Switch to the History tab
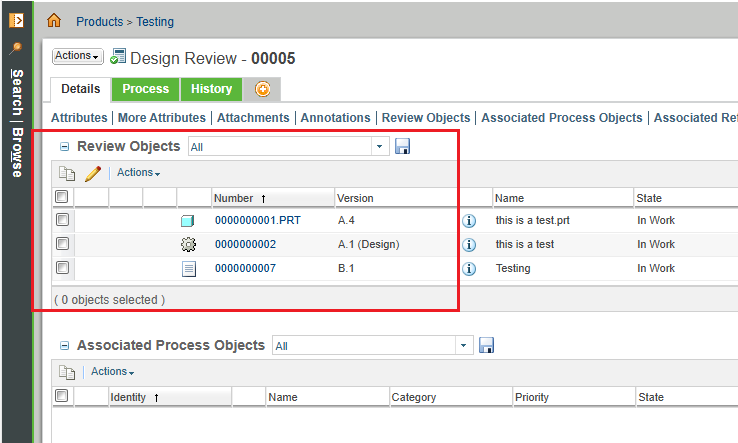This screenshot has width=738, height=443. [211, 89]
